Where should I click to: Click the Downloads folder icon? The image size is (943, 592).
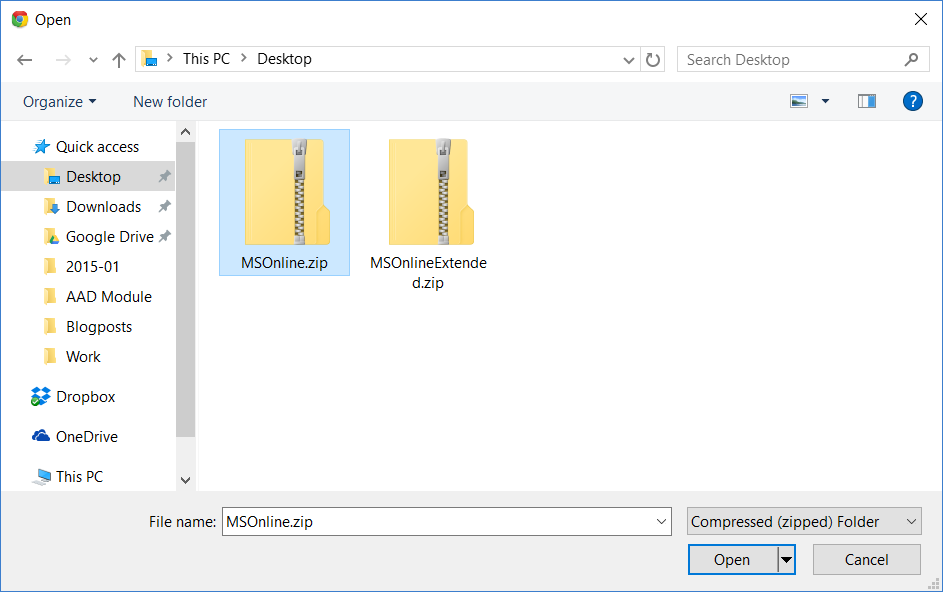51,206
